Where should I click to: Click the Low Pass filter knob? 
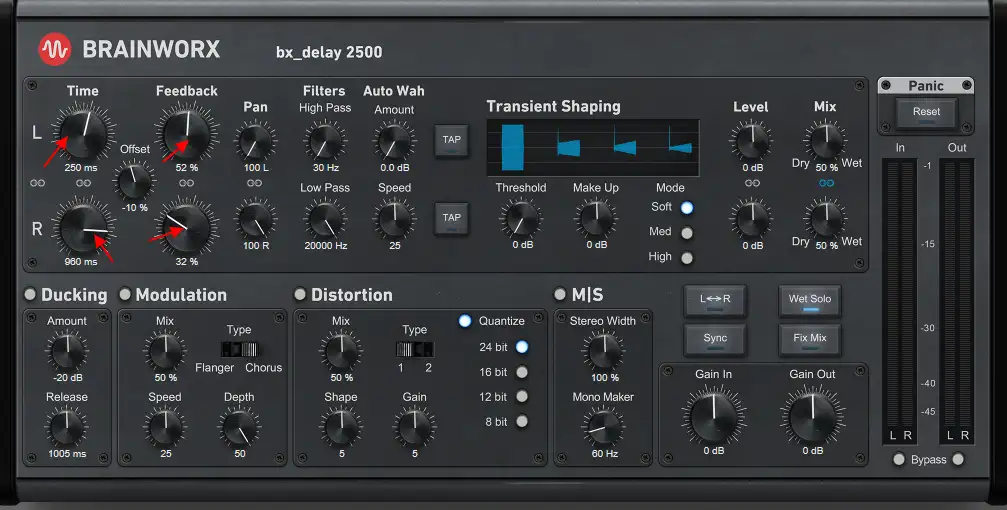click(x=325, y=220)
